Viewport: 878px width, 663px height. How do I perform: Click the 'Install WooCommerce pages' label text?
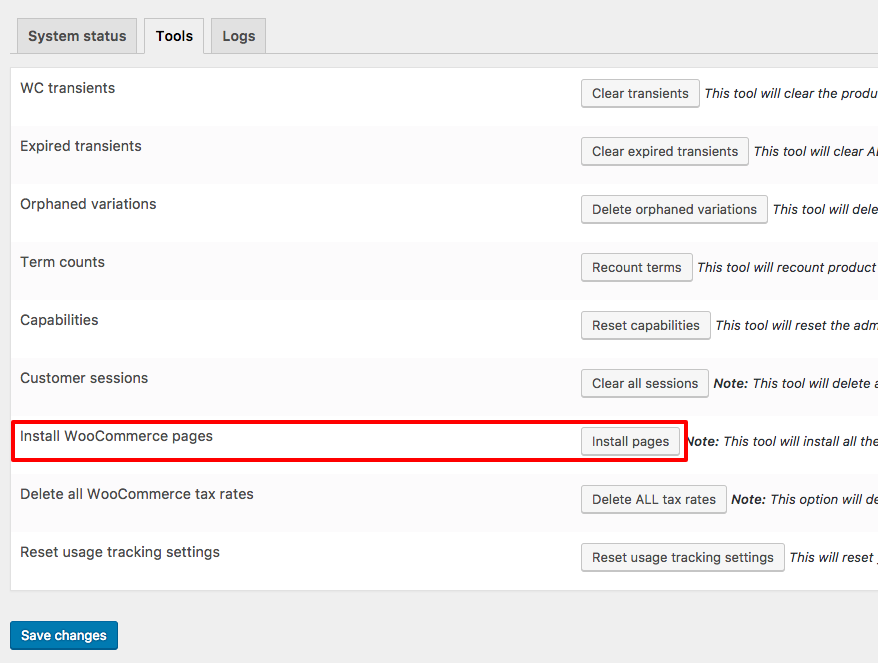tap(116, 436)
